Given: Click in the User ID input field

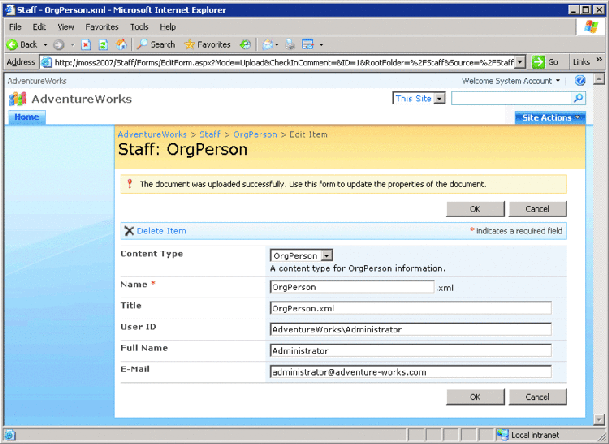Looking at the screenshot, I should (411, 329).
